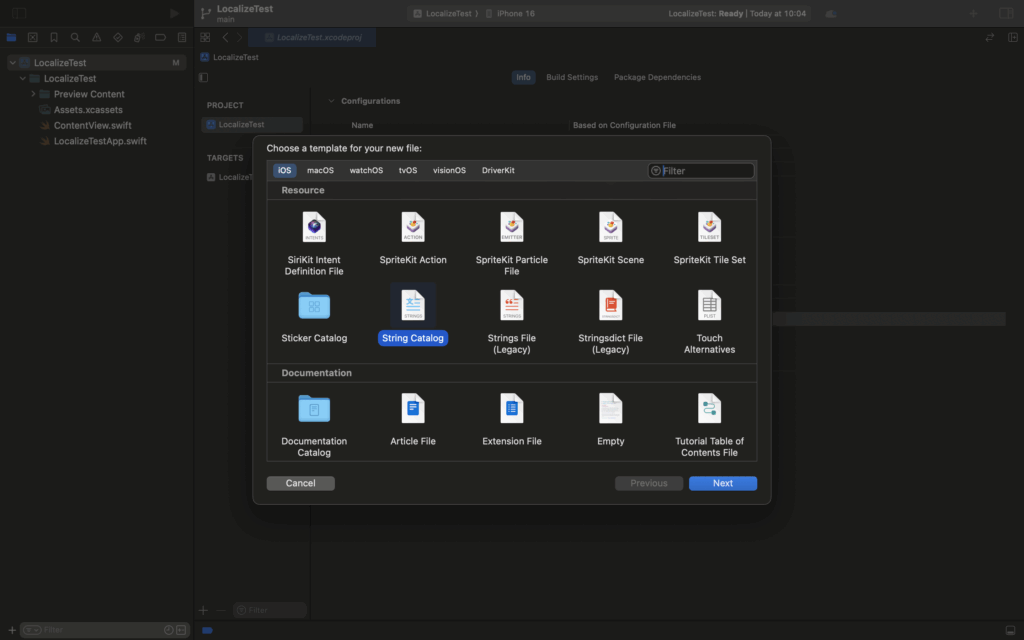Select the Touch Alternatives template
1024x640 pixels.
tap(709, 322)
